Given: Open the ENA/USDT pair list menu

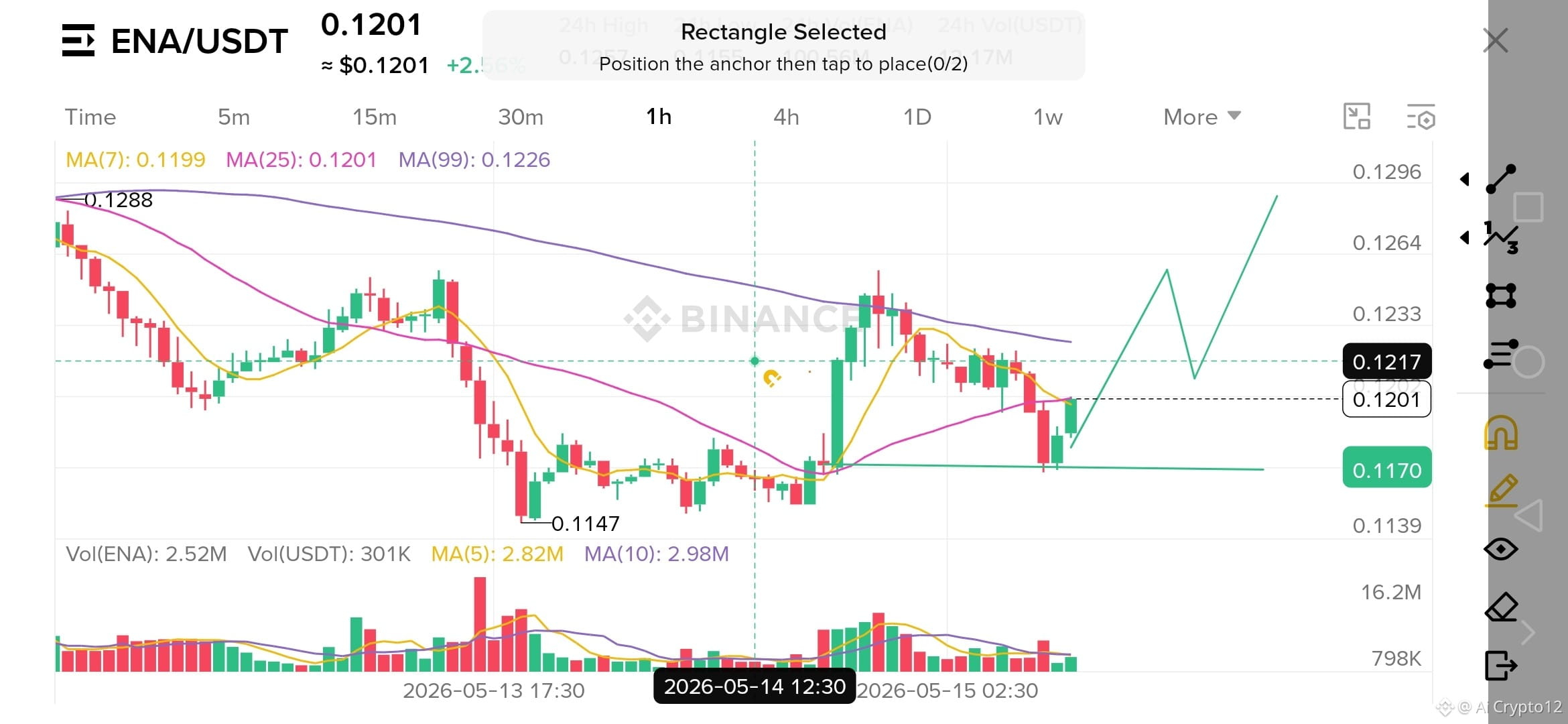Looking at the screenshot, I should (78, 40).
